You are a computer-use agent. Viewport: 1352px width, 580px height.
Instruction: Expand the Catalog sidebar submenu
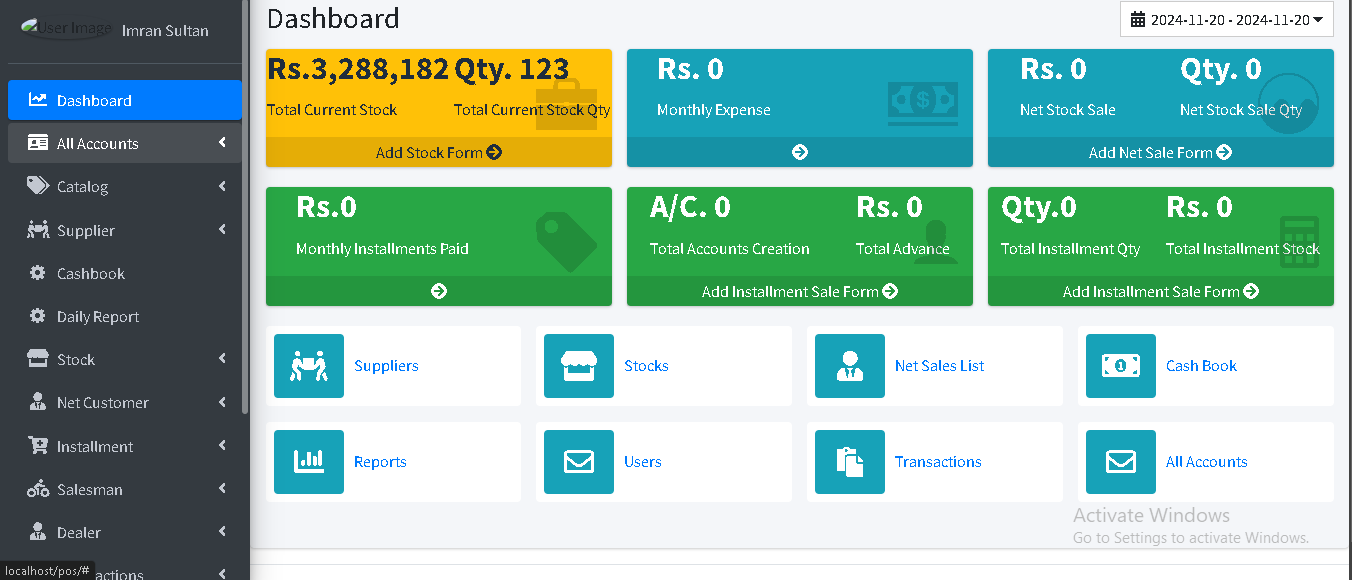124,187
